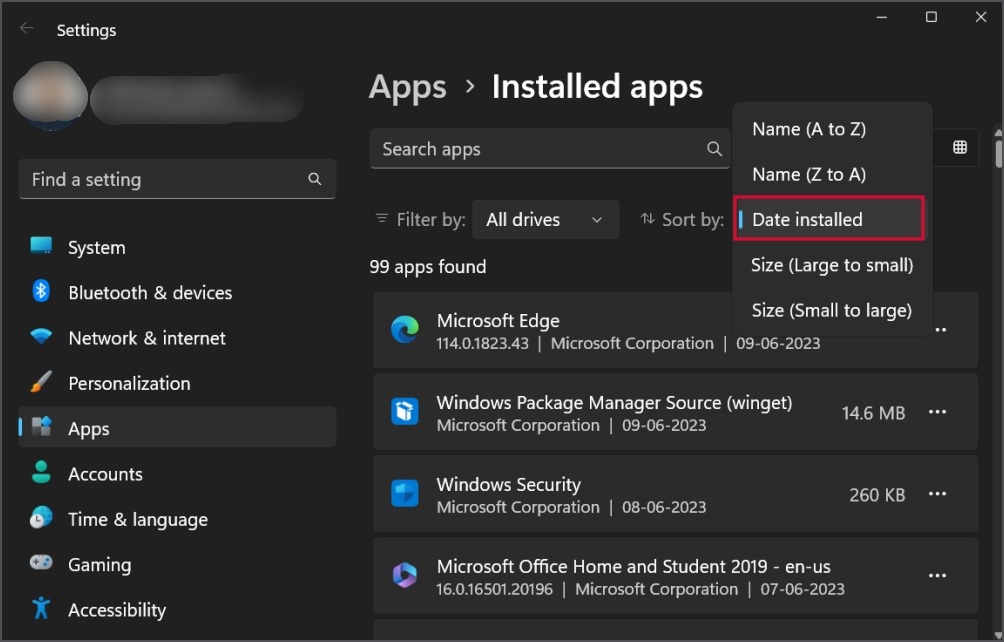Sort apps by Name (Z to A)
The image size is (1004, 642).
point(831,174)
